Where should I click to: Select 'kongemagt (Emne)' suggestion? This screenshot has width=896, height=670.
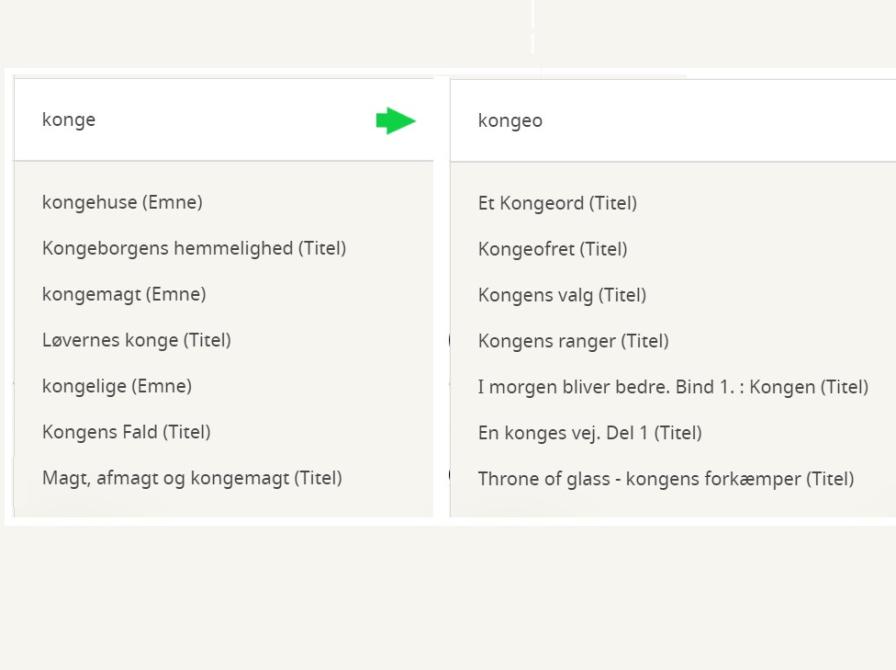click(124, 294)
